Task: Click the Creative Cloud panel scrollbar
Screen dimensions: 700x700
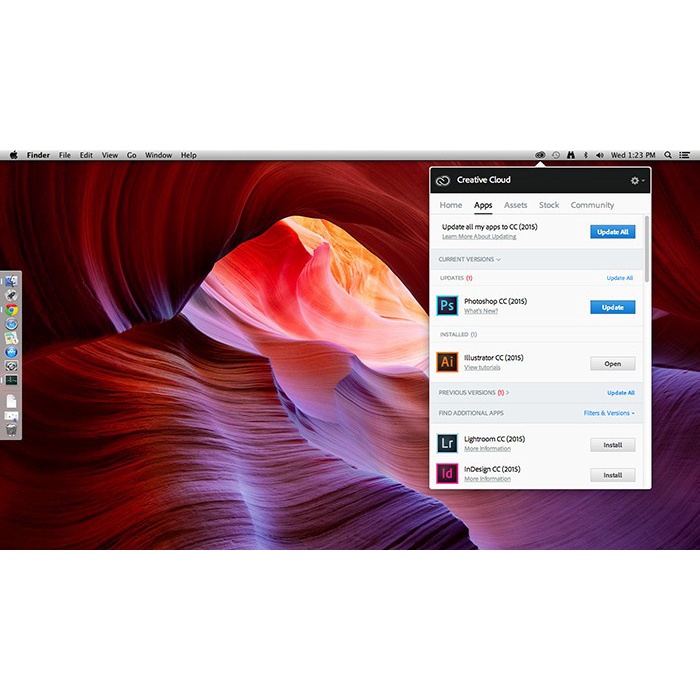Action: [x=647, y=249]
